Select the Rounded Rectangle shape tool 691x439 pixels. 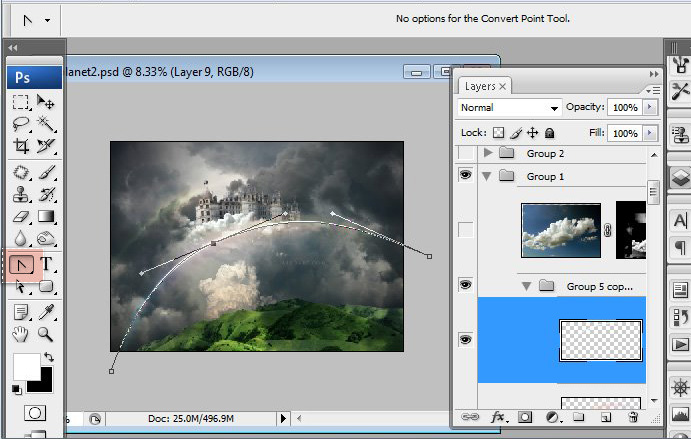[45, 286]
